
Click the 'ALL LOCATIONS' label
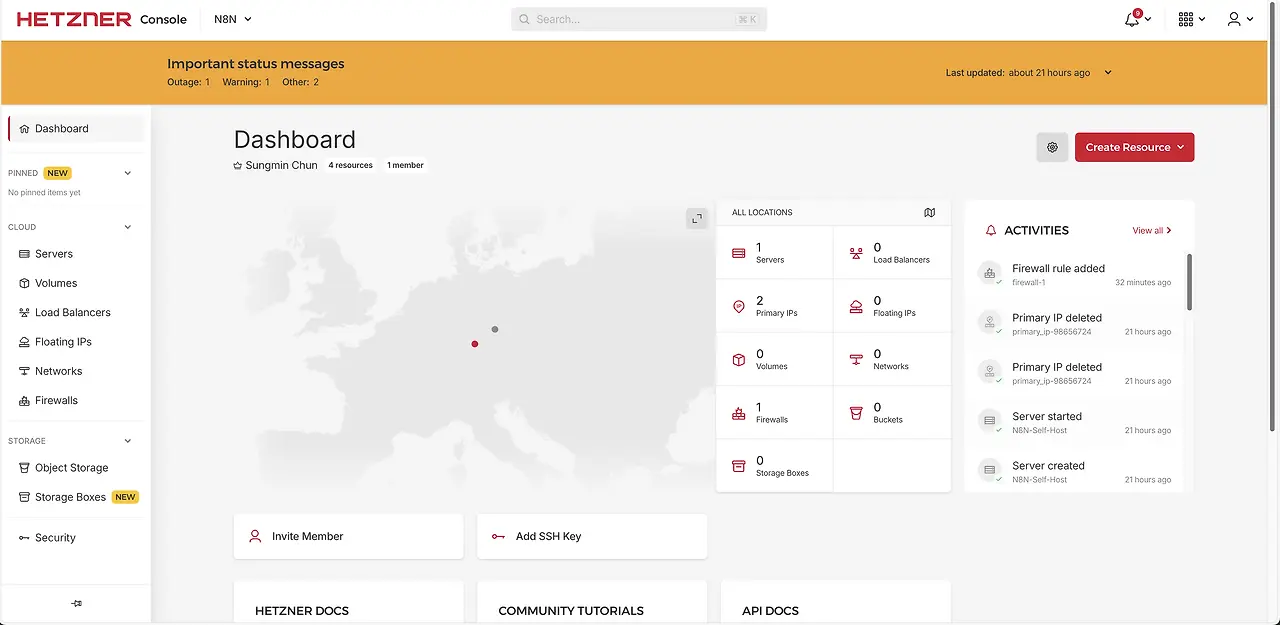point(762,213)
